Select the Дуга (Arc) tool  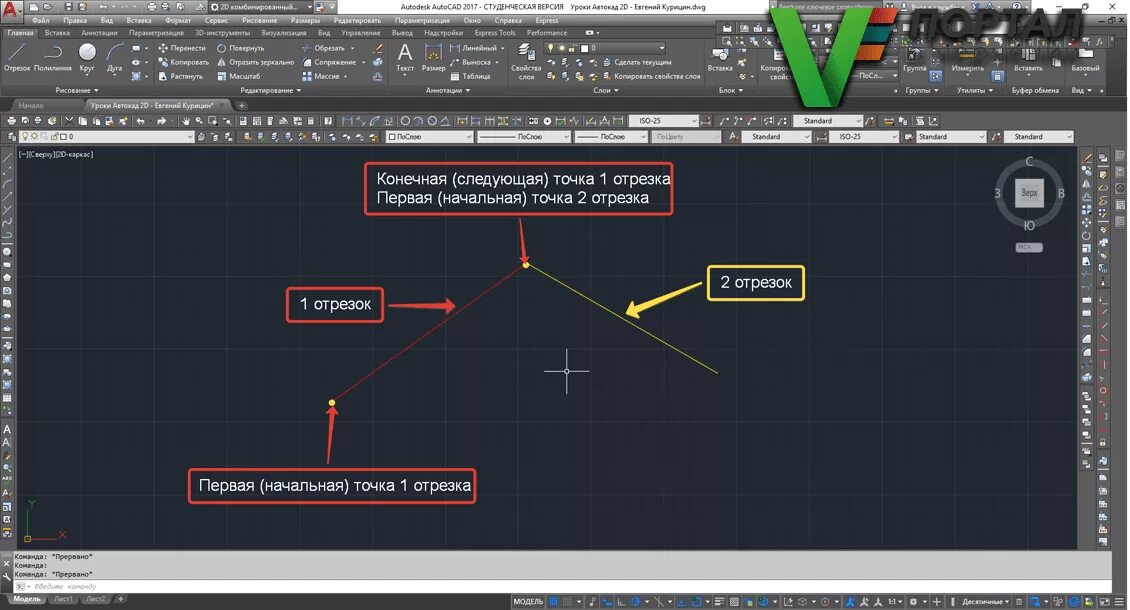tap(115, 58)
